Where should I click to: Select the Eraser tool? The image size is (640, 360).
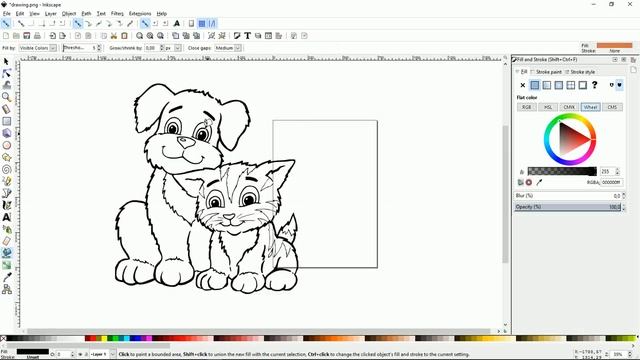(x=6, y=241)
